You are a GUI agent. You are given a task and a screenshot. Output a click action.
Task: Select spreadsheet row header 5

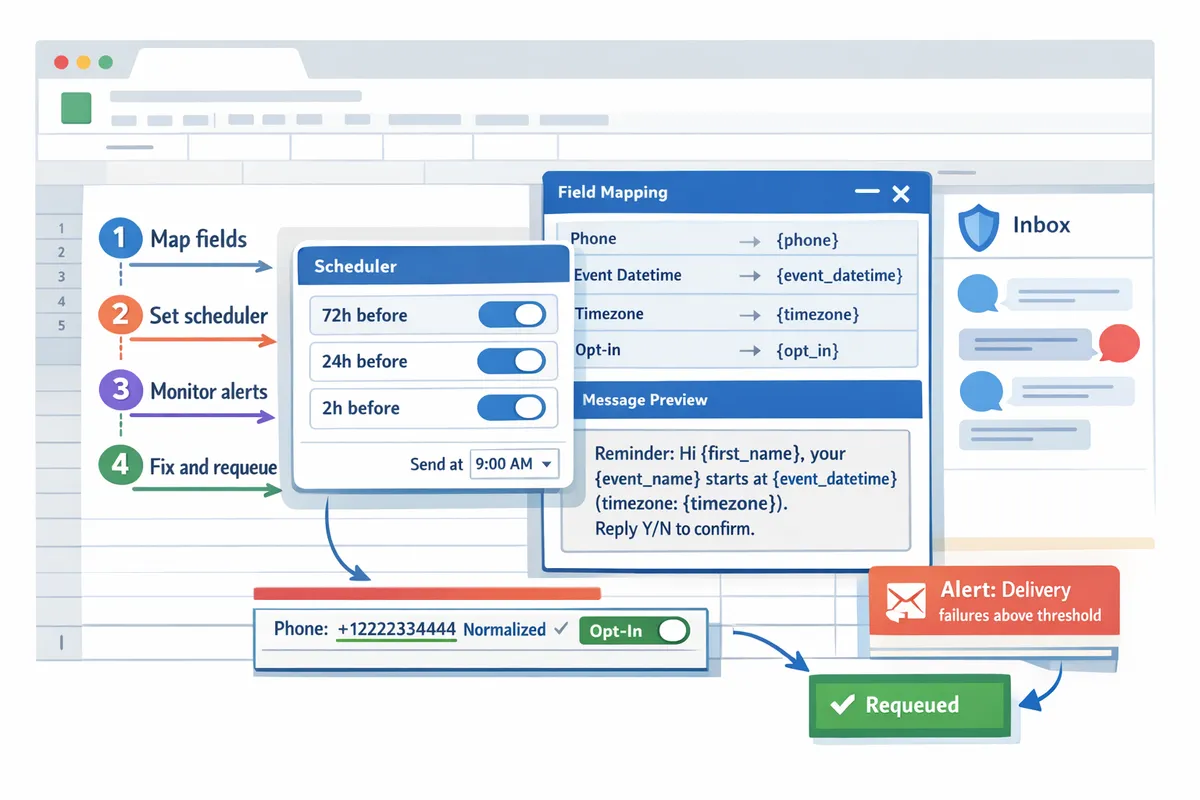pos(61,325)
